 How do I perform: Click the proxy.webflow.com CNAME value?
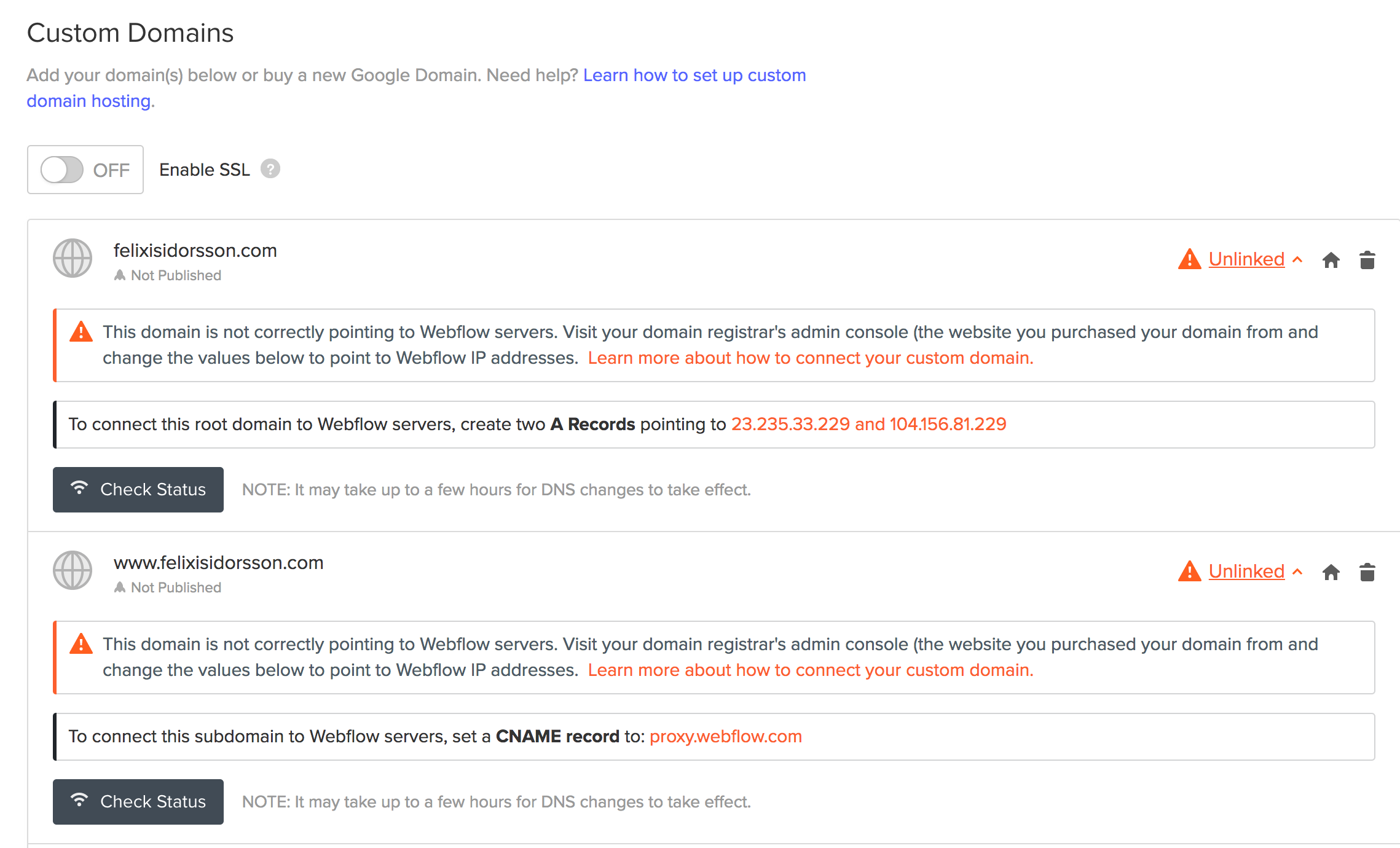click(725, 737)
